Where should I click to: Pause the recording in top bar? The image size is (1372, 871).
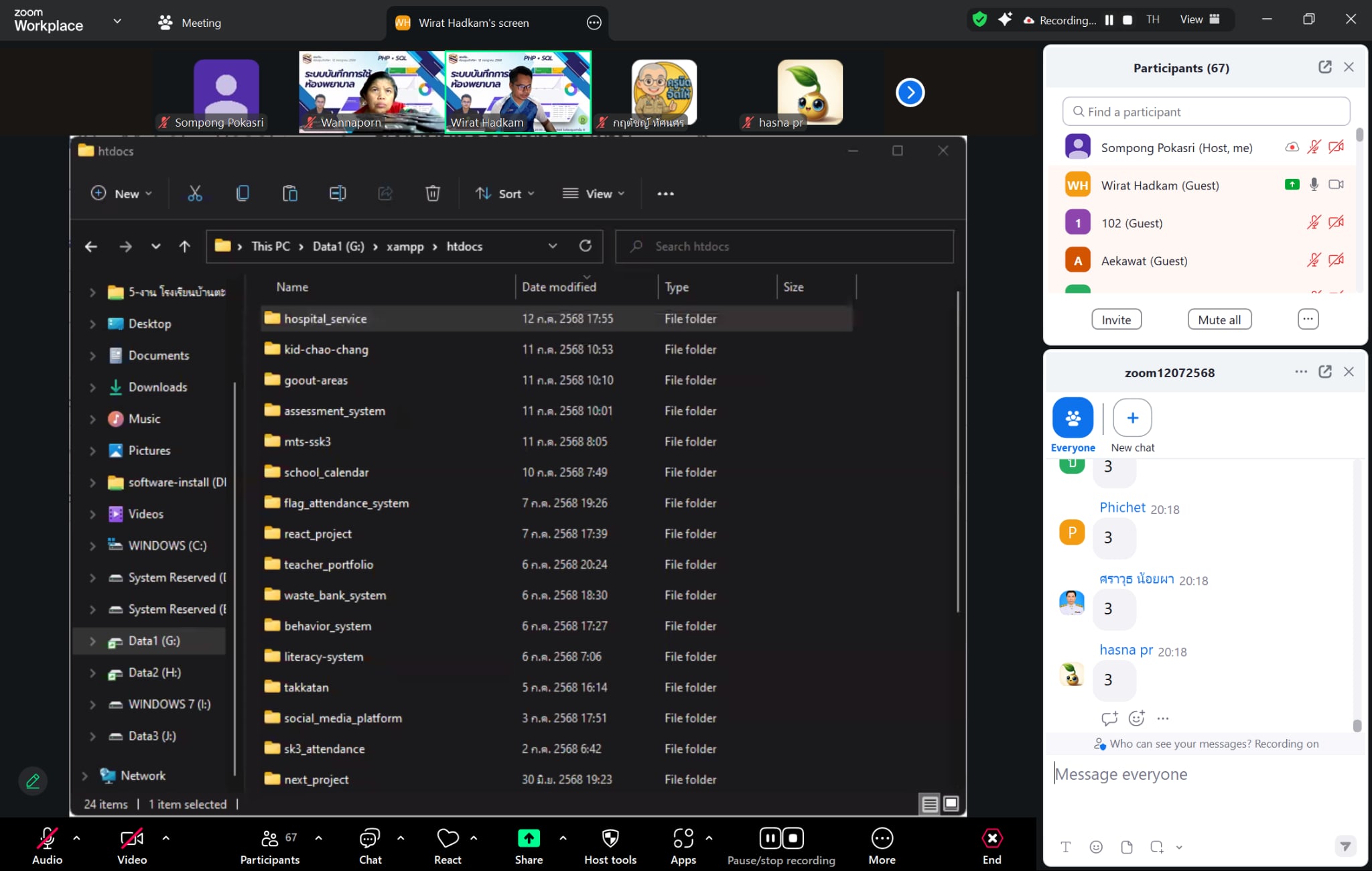pyautogui.click(x=1109, y=20)
